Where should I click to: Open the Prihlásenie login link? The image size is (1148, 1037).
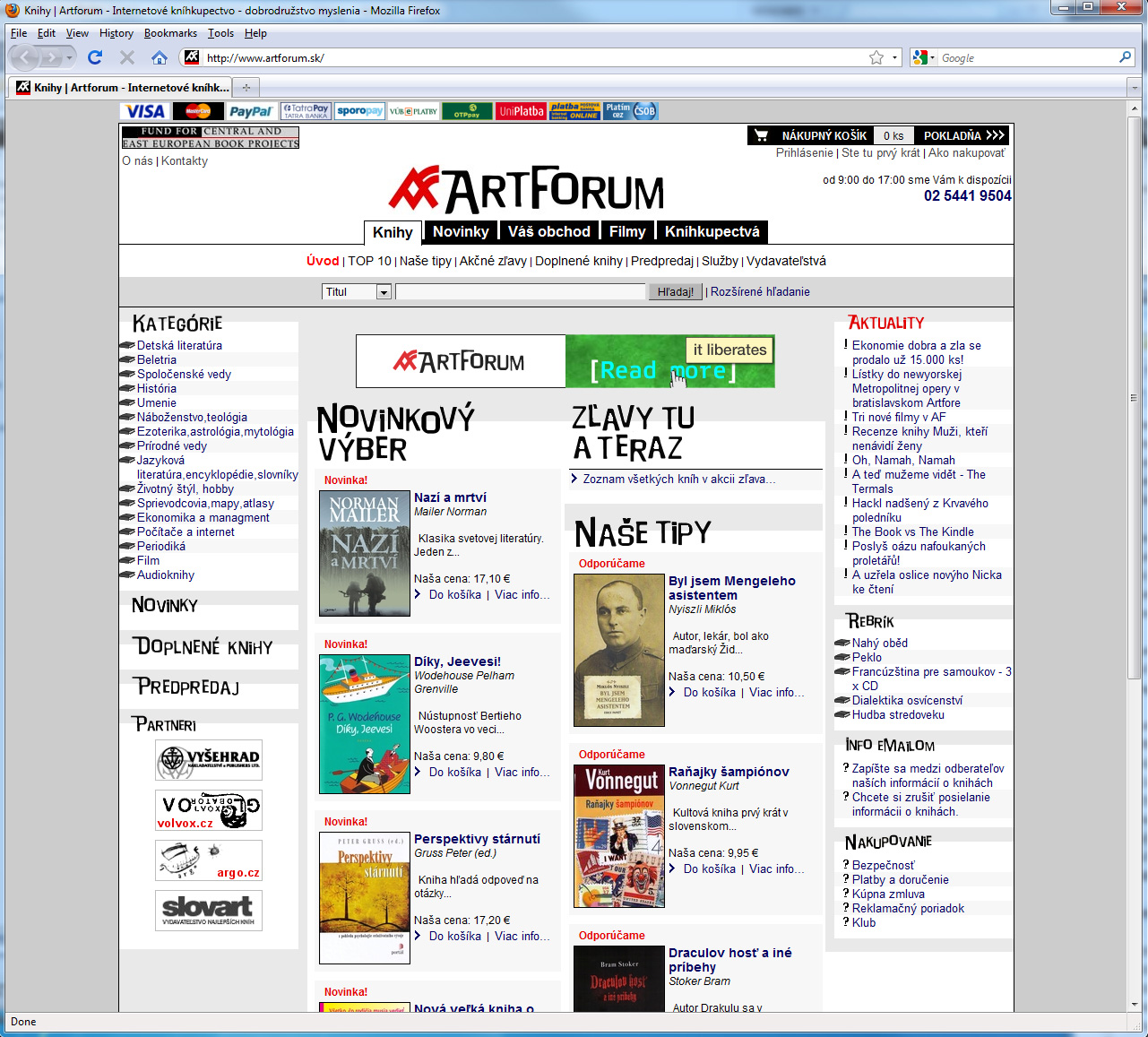tap(805, 152)
